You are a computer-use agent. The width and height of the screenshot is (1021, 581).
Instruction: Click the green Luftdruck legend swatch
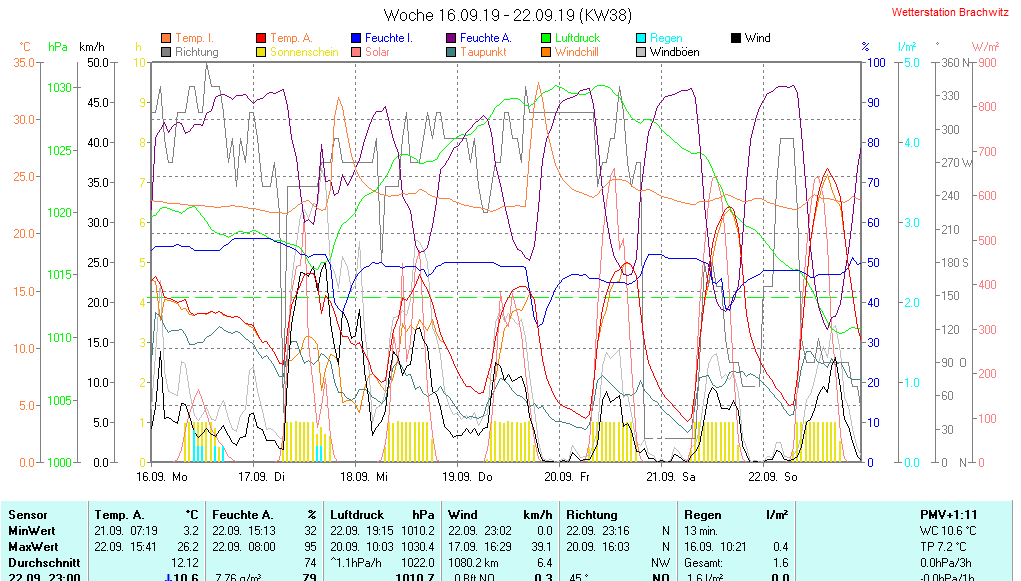click(x=546, y=38)
